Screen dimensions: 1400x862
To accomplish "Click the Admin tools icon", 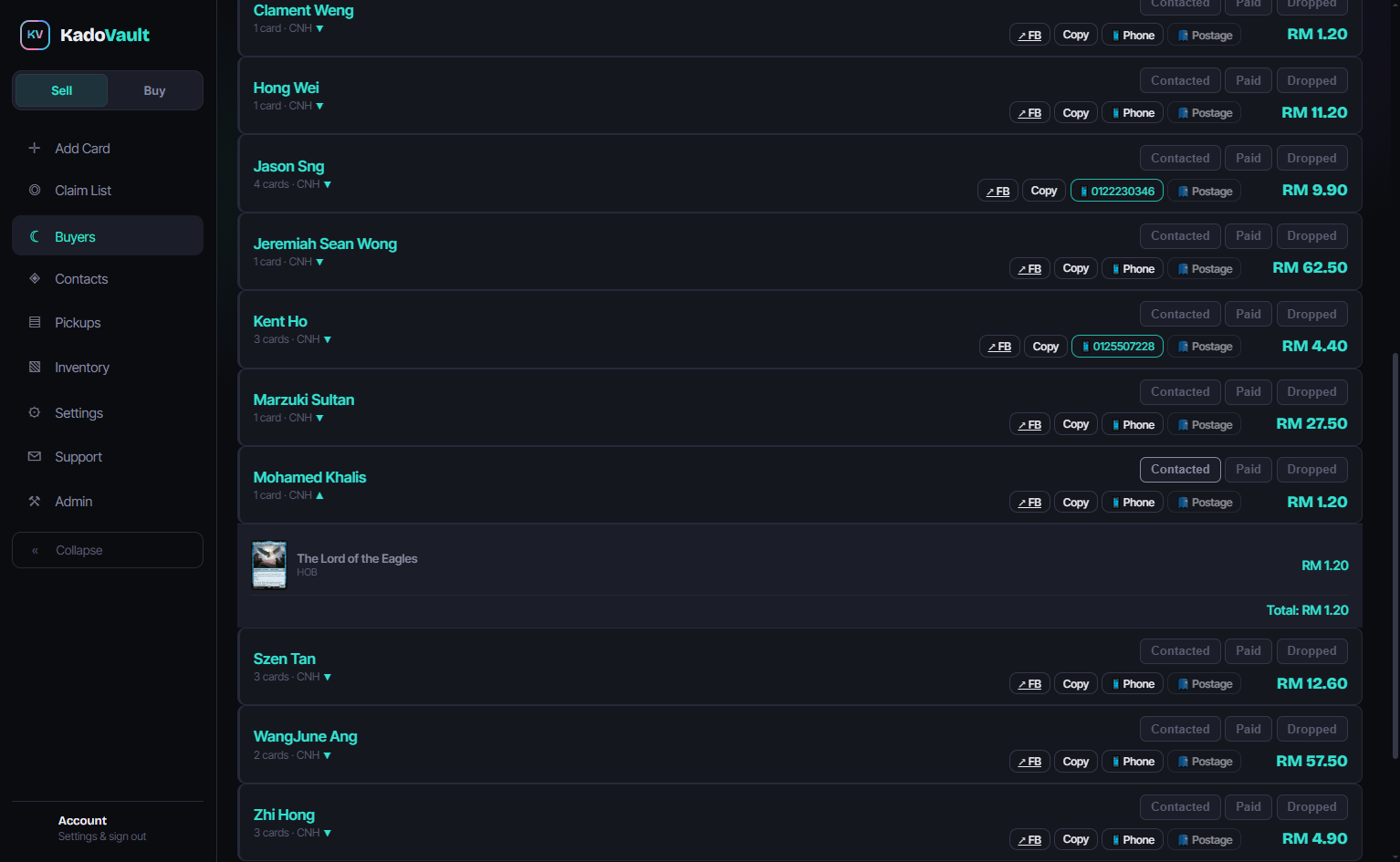I will tap(35, 501).
